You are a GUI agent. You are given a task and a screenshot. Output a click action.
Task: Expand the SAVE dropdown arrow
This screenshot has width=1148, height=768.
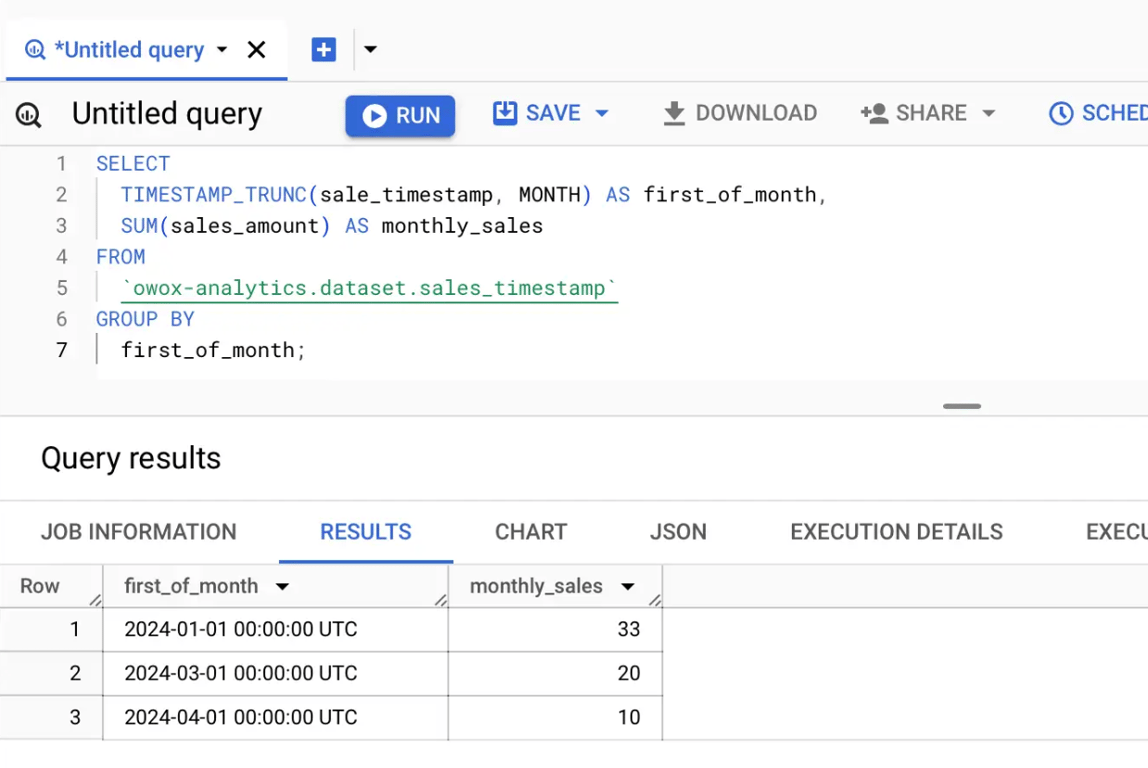pos(602,113)
